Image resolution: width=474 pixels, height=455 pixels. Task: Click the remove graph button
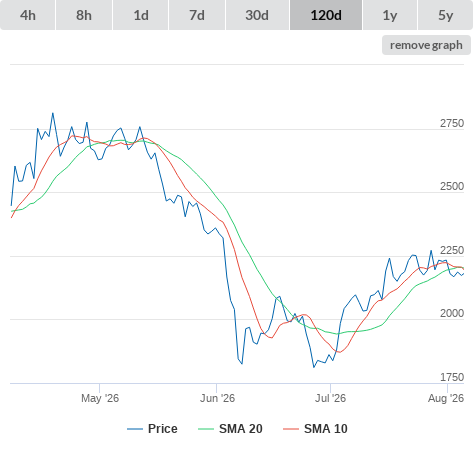426,45
